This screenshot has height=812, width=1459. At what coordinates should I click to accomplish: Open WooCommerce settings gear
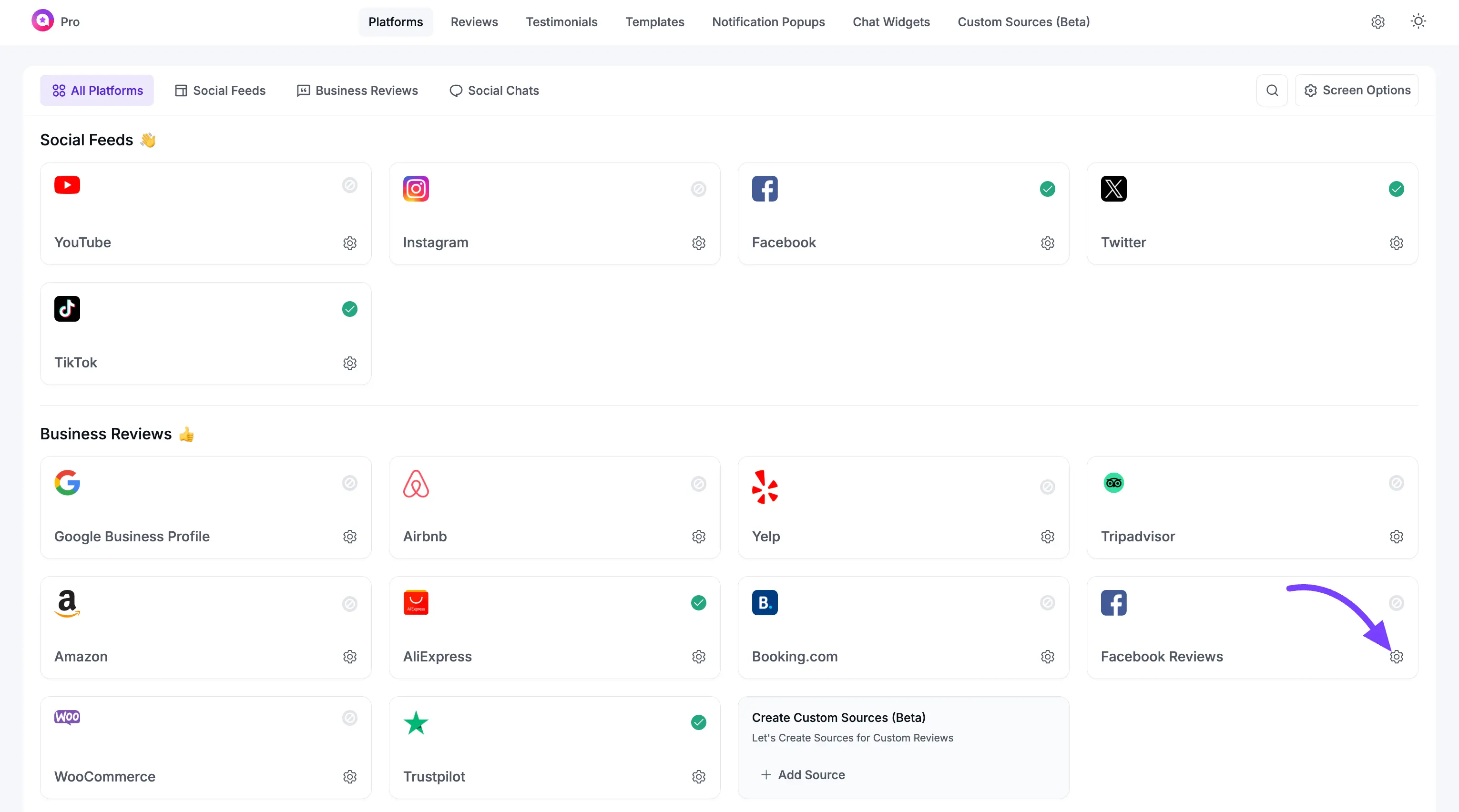coord(349,777)
